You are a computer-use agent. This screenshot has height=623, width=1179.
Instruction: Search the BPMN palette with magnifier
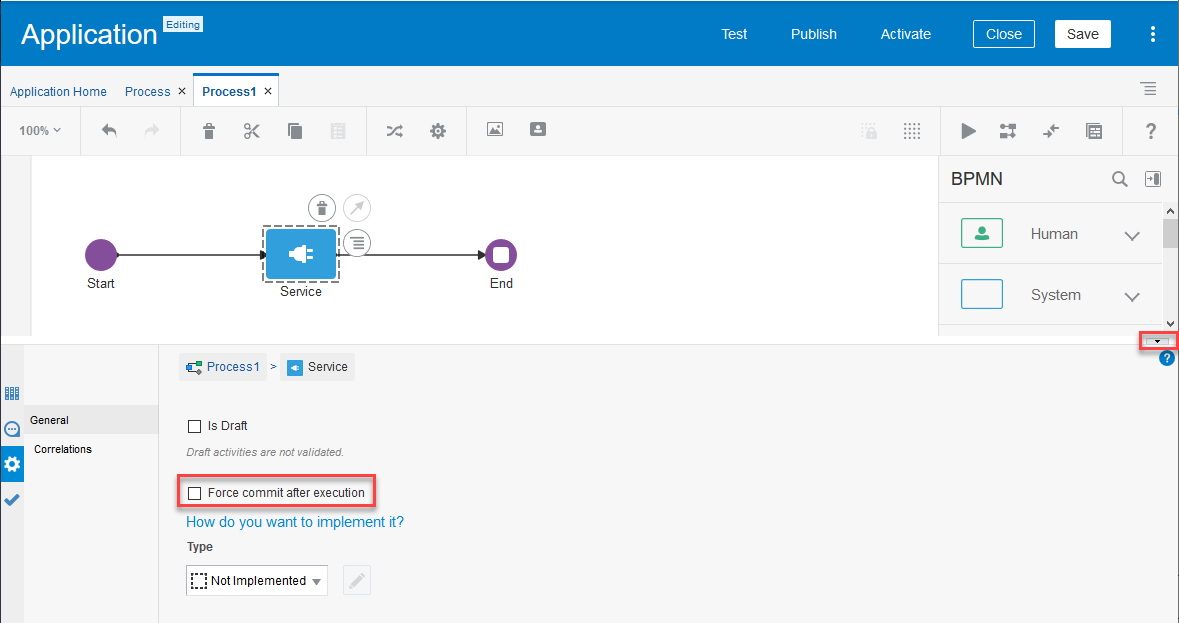pyautogui.click(x=1120, y=179)
